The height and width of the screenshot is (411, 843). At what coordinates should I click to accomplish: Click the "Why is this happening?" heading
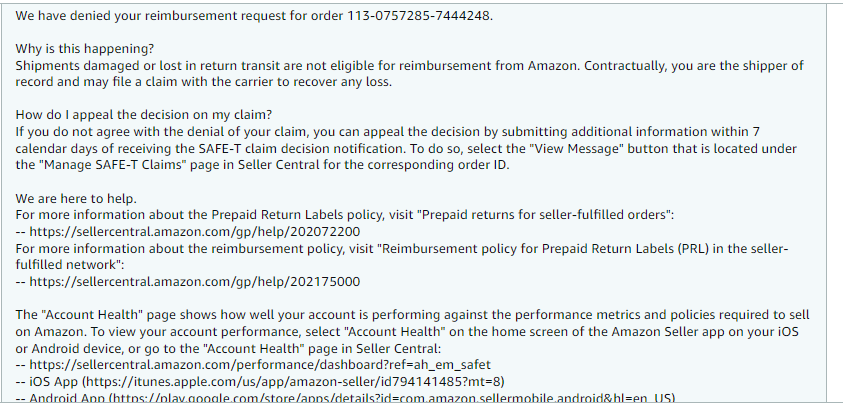[84, 49]
